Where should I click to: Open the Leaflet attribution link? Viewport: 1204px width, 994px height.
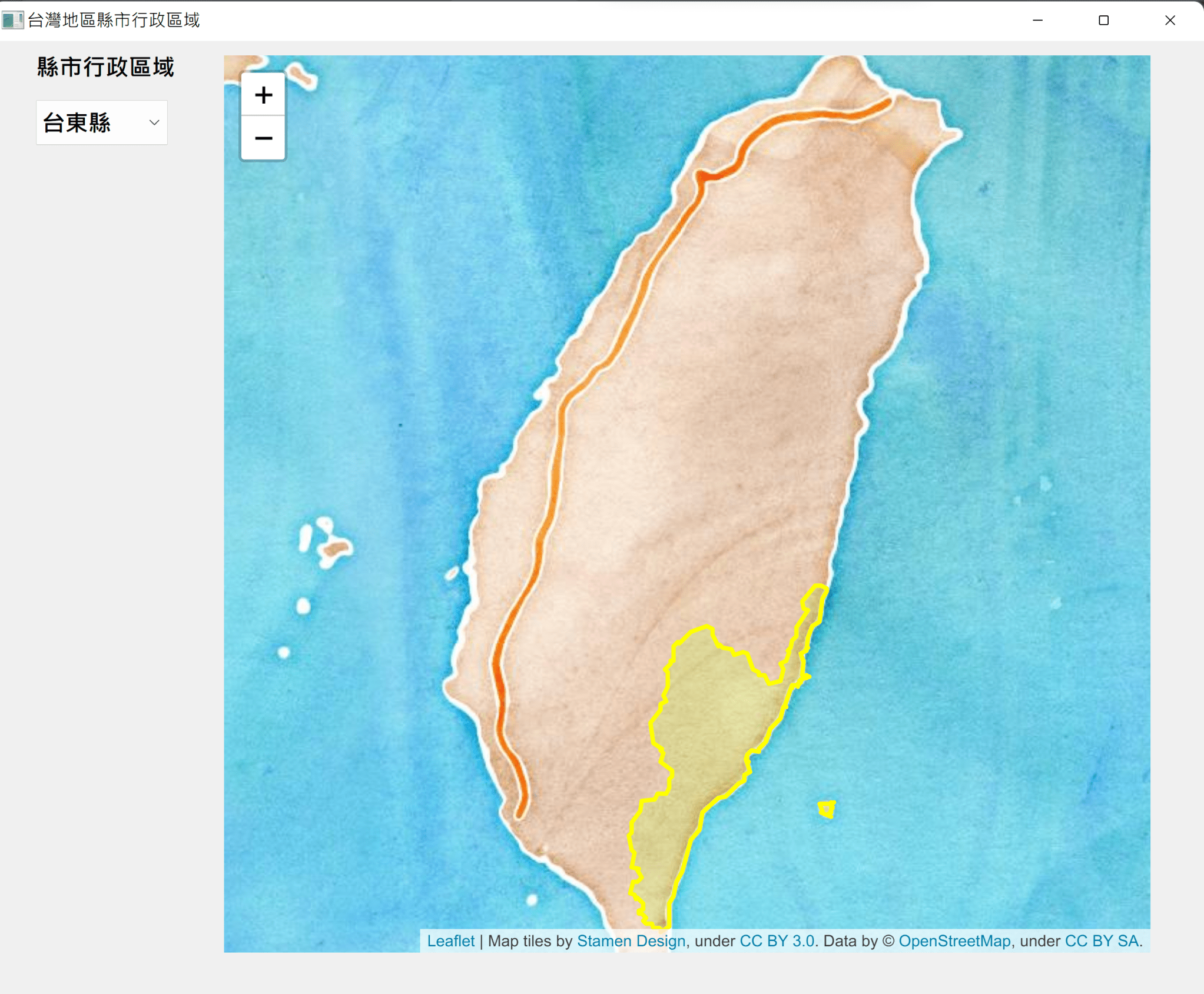point(452,940)
